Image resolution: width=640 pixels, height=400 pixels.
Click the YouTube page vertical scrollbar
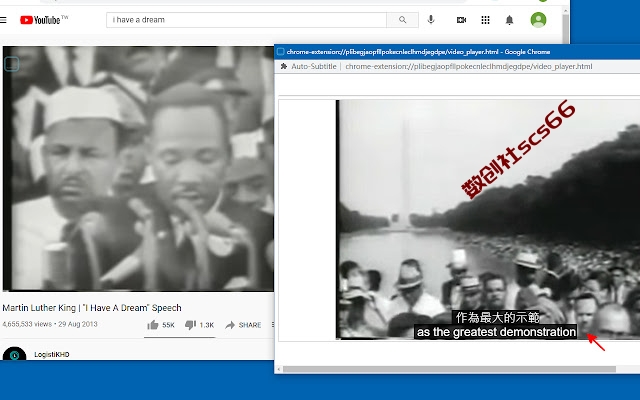(565, 27)
